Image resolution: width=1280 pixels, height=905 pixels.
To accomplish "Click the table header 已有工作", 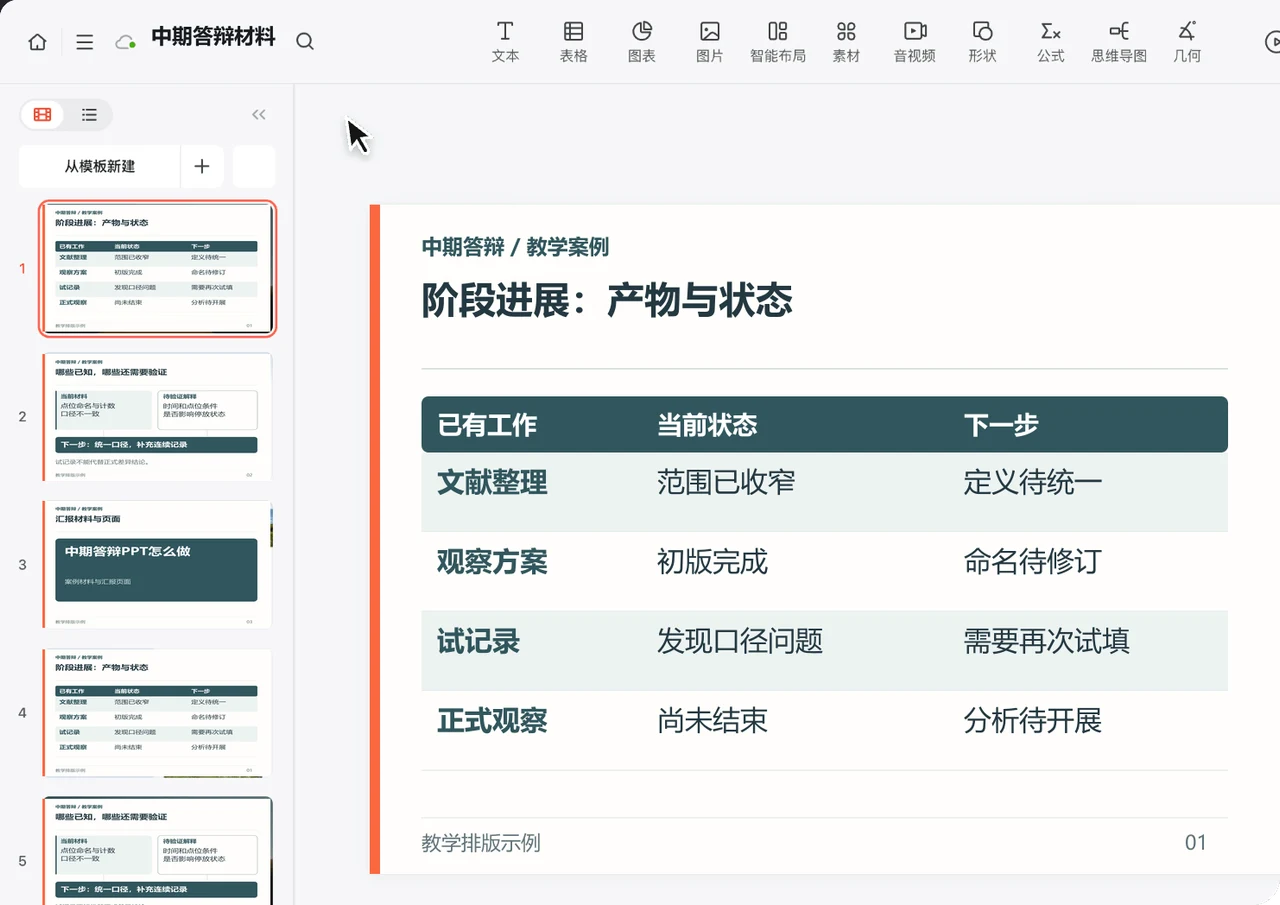I will (x=487, y=425).
